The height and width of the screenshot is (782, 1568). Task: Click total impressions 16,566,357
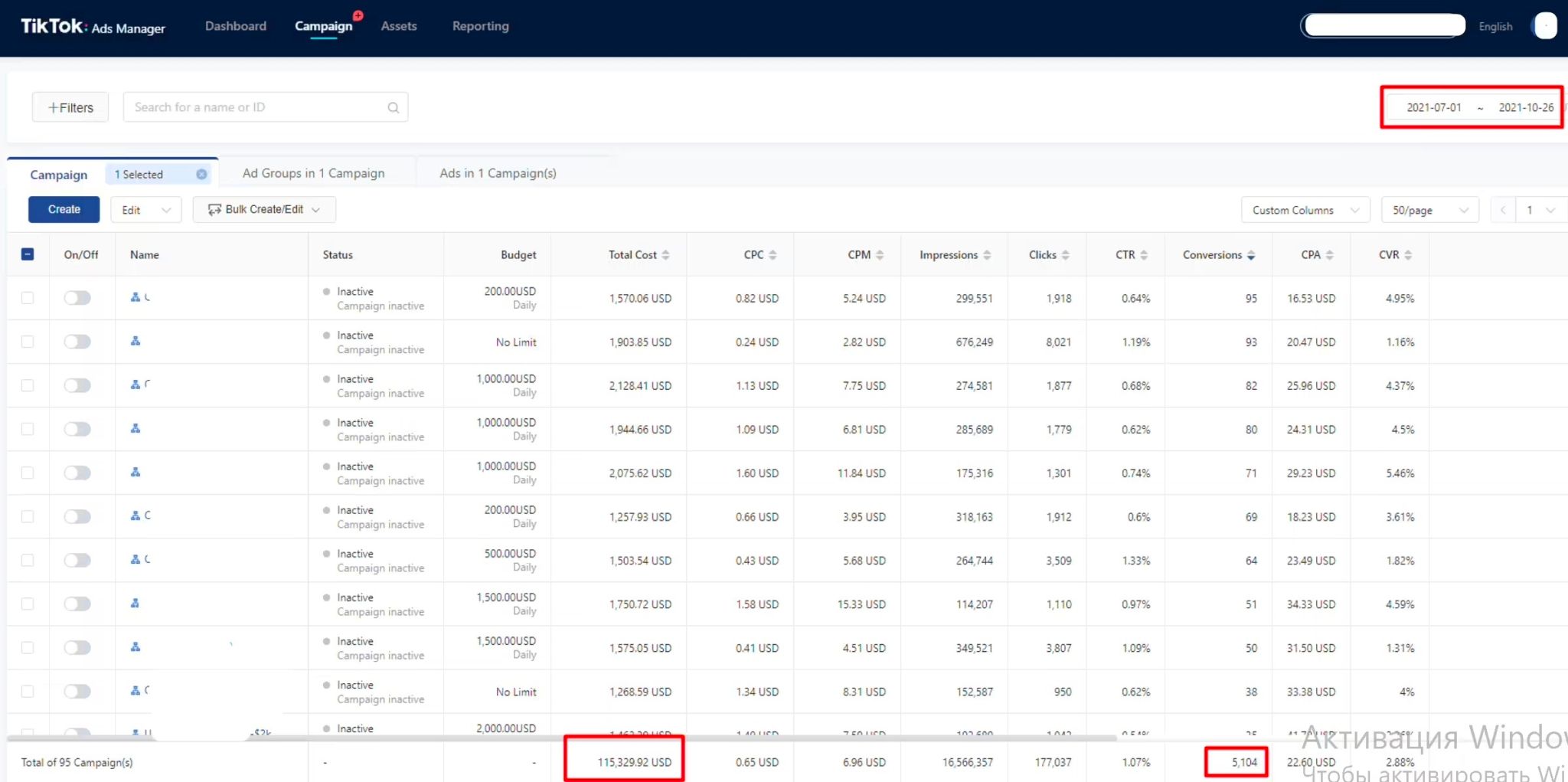968,762
